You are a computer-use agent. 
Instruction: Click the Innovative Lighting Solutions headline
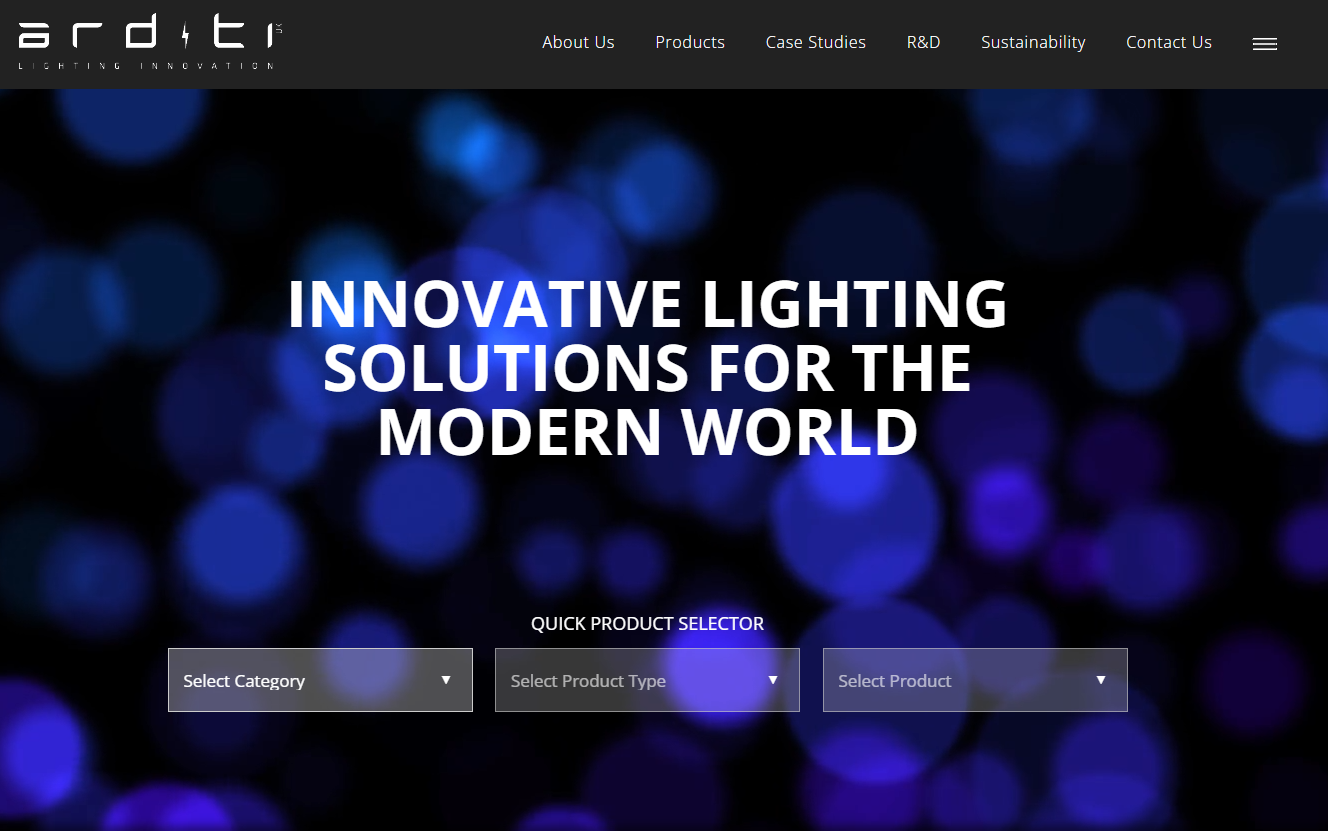[647, 368]
